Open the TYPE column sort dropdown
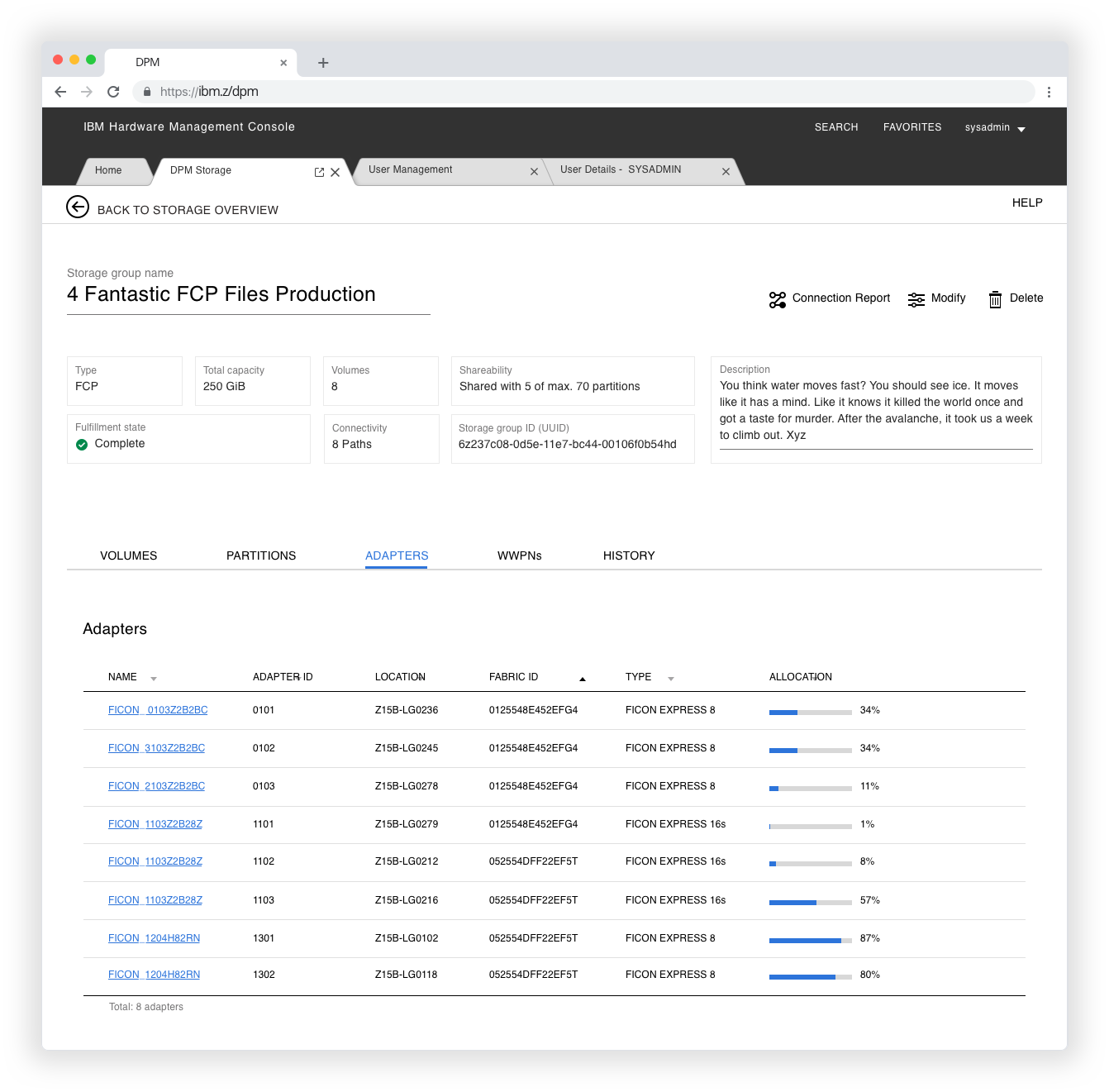This screenshot has width=1109, height=1092. pos(670,678)
